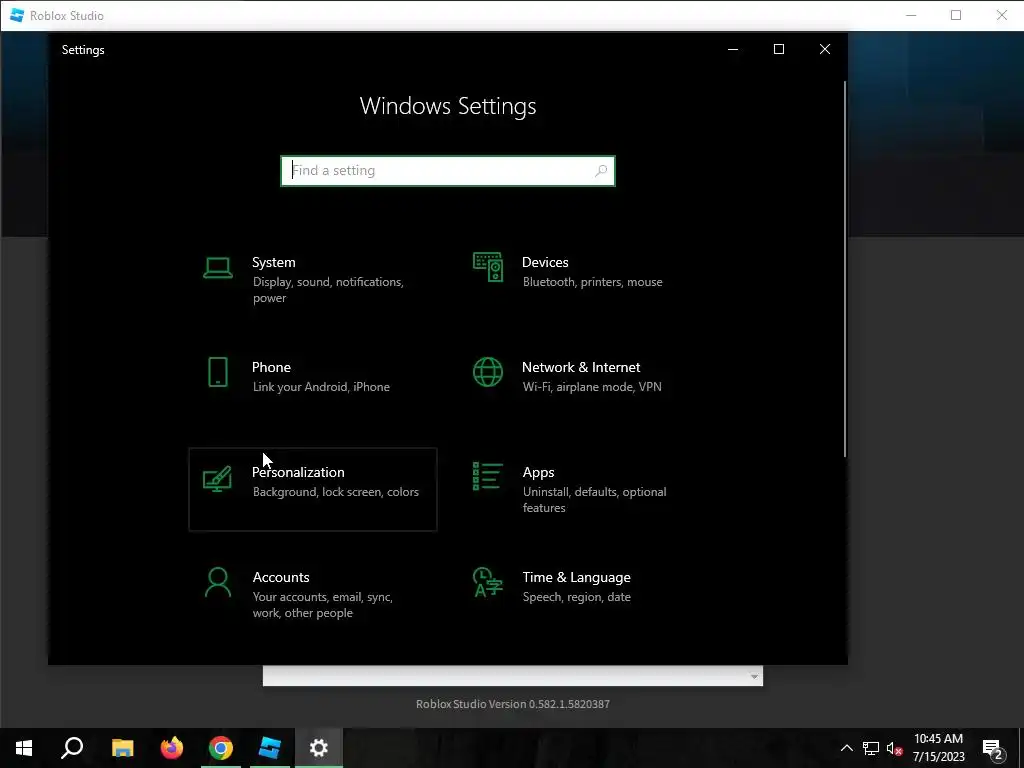Select the Apps heading
Screen dimensions: 1024x768
pos(538,472)
